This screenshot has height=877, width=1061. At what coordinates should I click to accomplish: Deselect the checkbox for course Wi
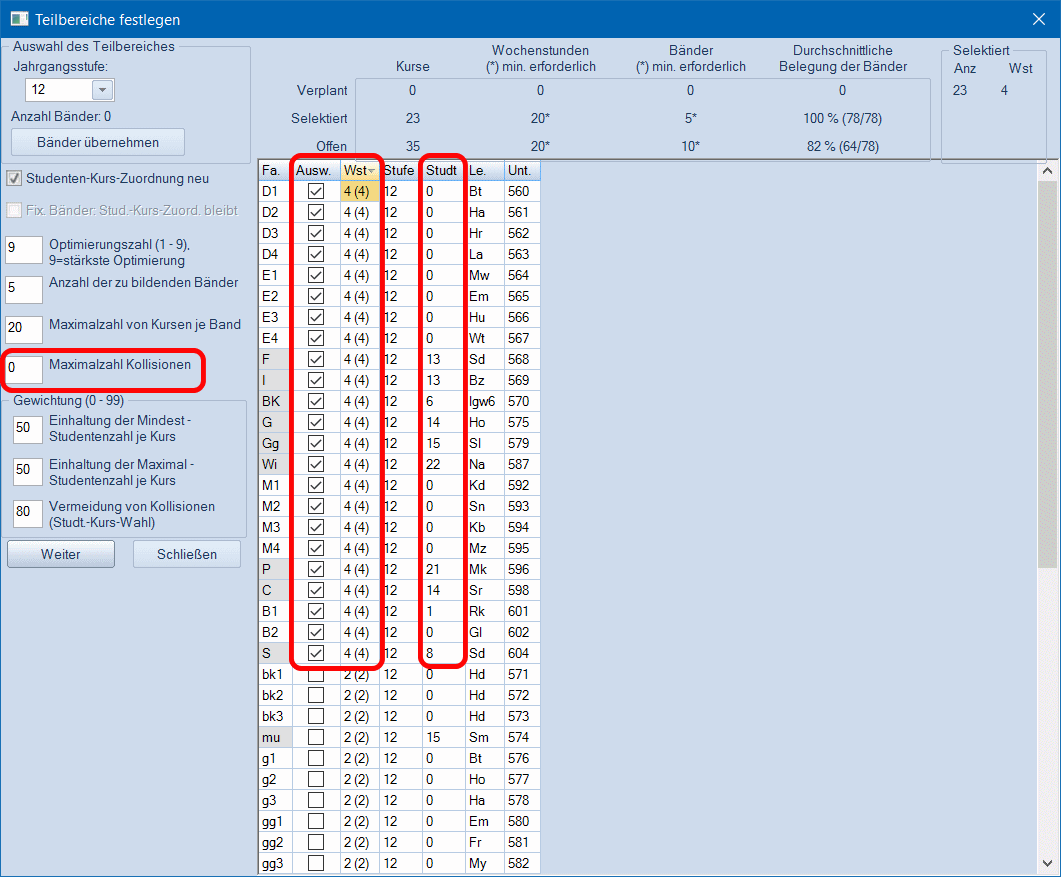tap(316, 464)
